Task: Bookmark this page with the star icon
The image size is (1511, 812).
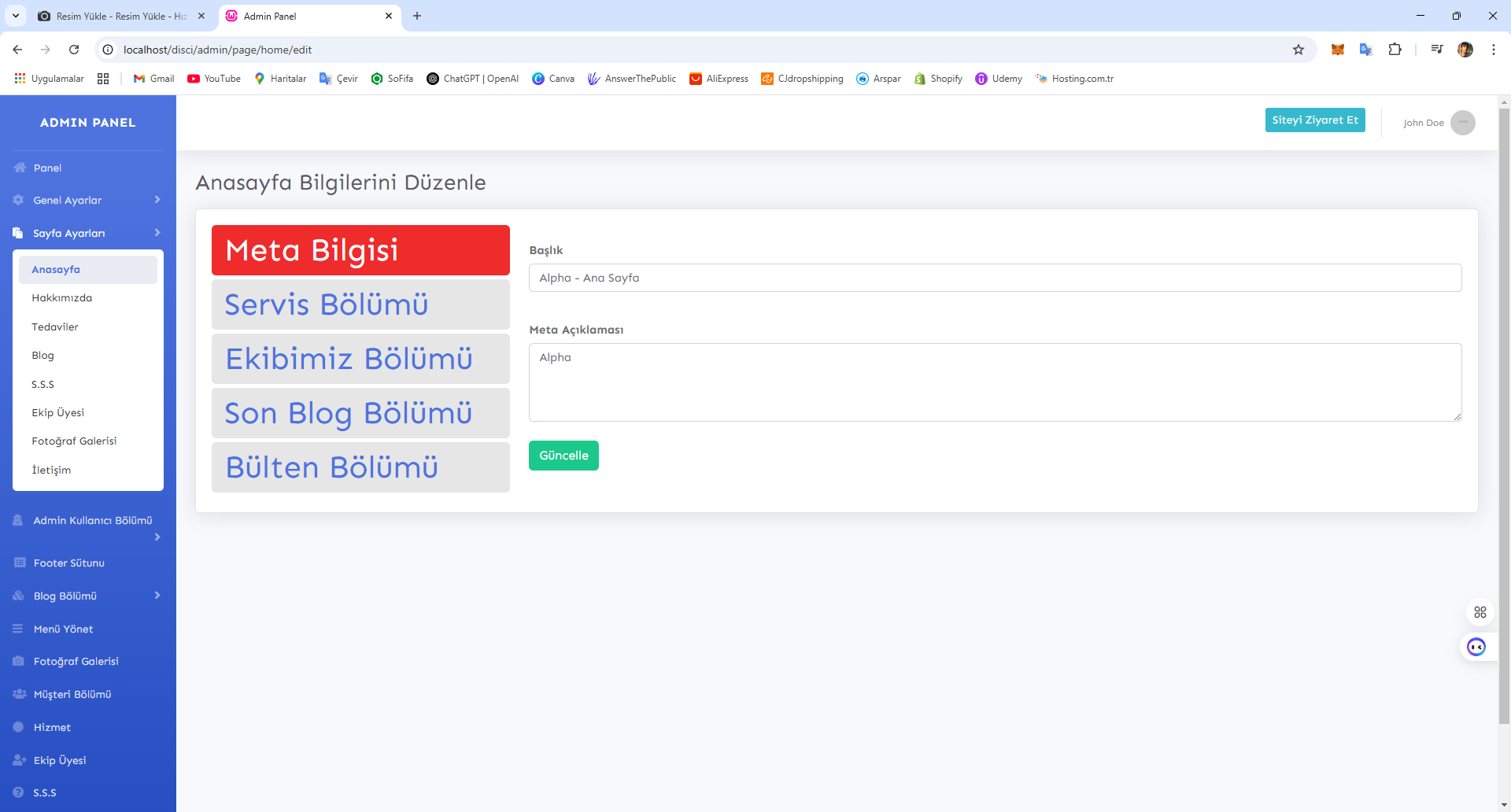Action: pos(1299,50)
